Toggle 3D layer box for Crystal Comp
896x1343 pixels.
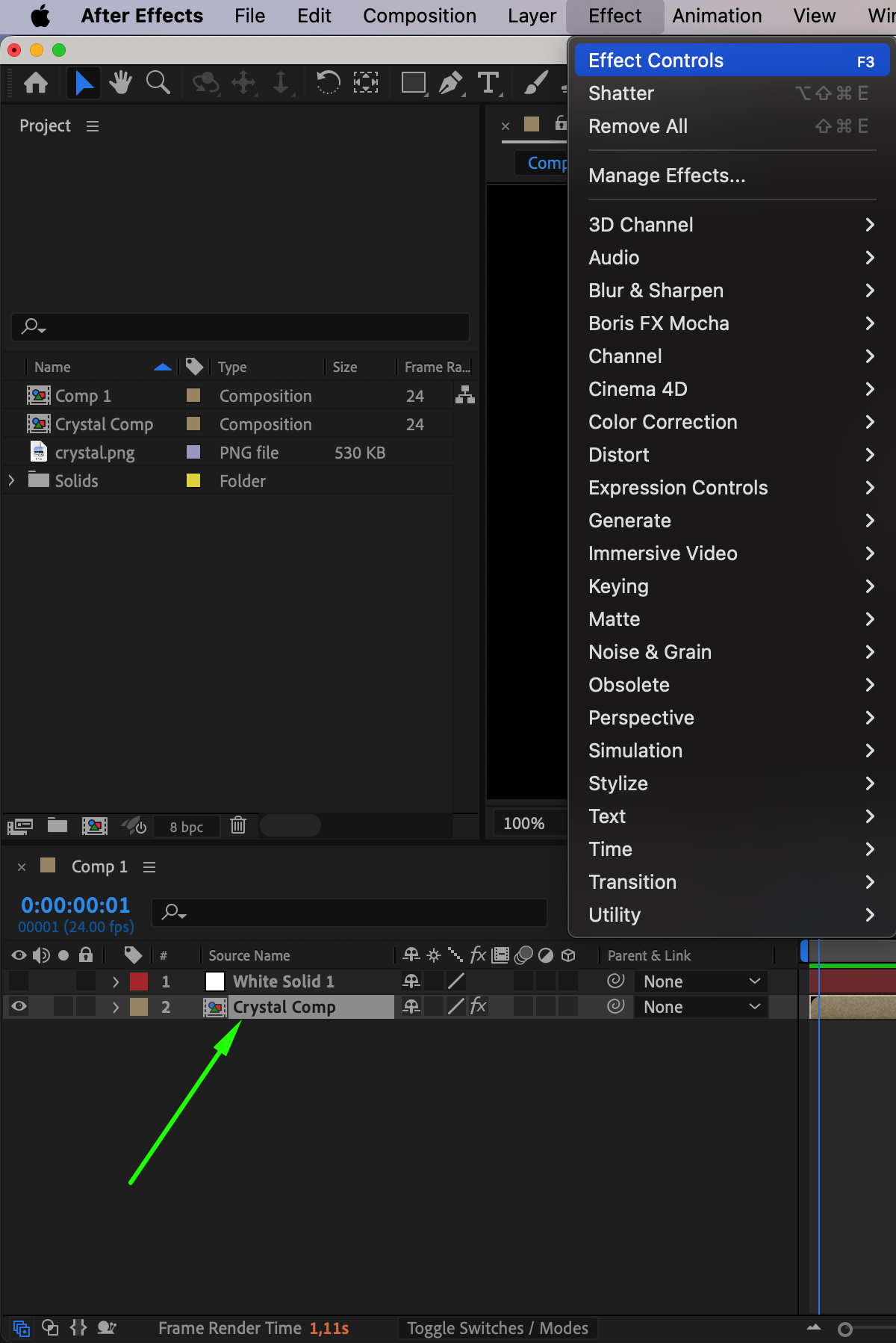coord(568,1006)
